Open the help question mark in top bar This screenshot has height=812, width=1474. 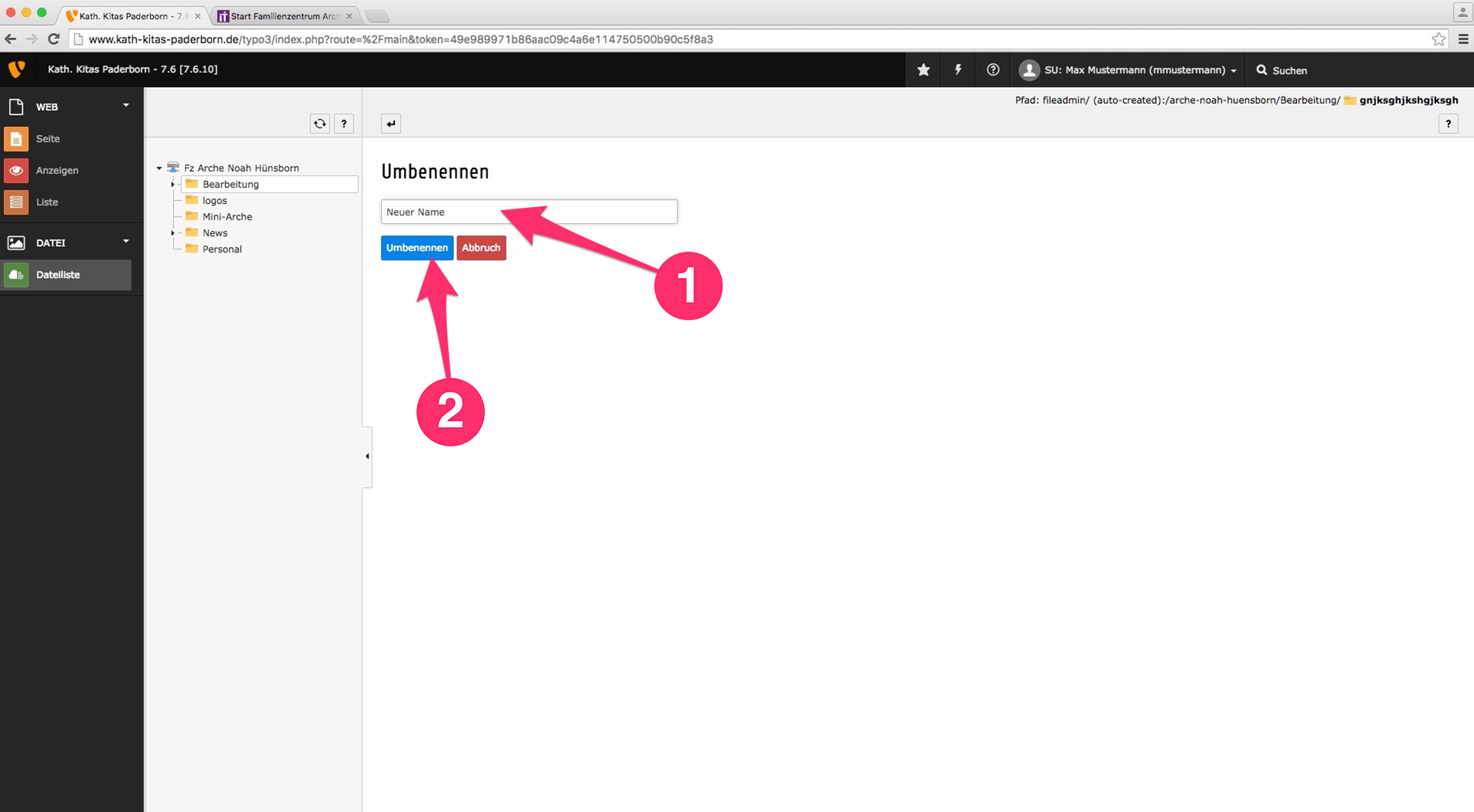[x=993, y=70]
